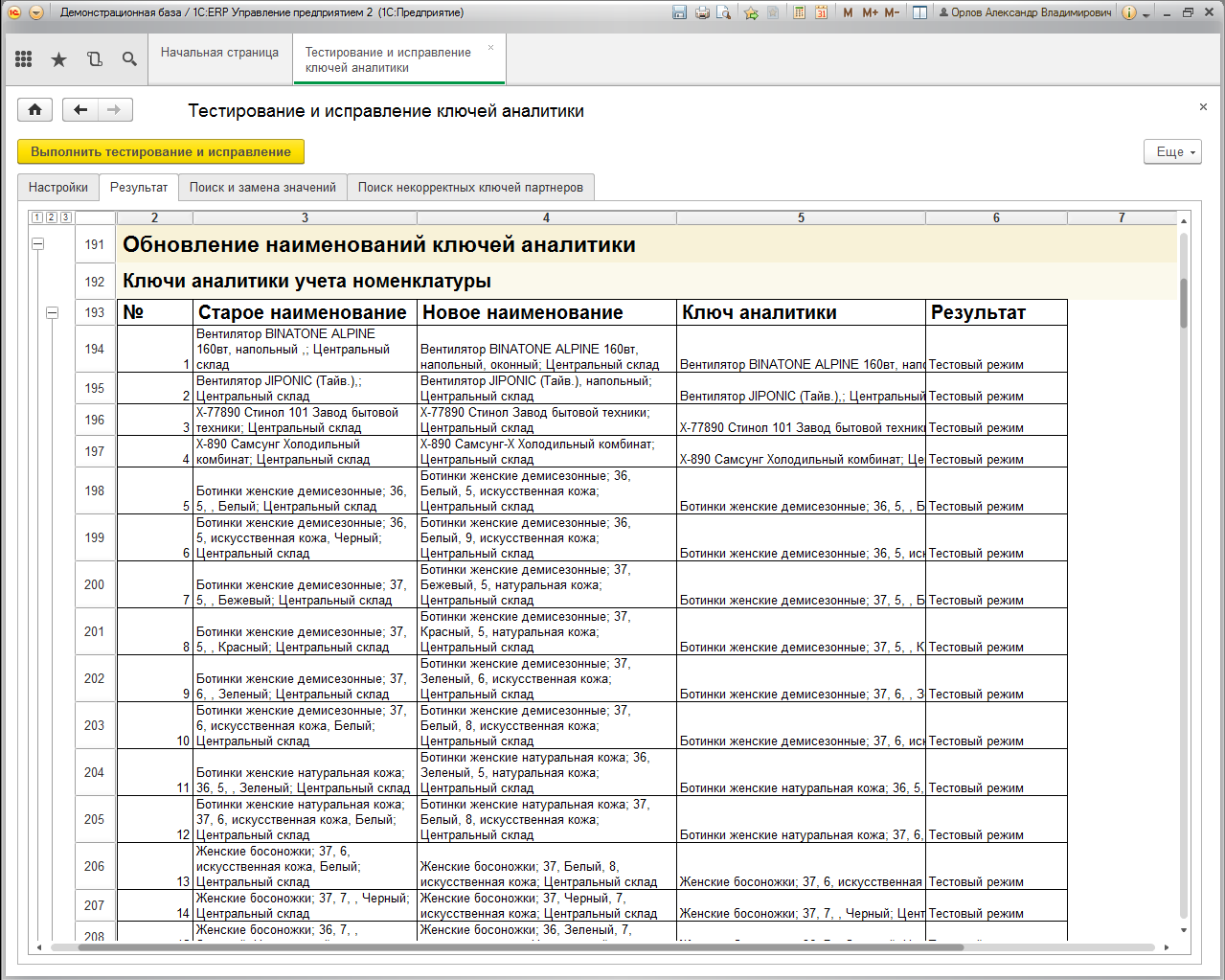Open the calculator icon in title bar
The height and width of the screenshot is (980, 1225).
pyautogui.click(x=799, y=12)
